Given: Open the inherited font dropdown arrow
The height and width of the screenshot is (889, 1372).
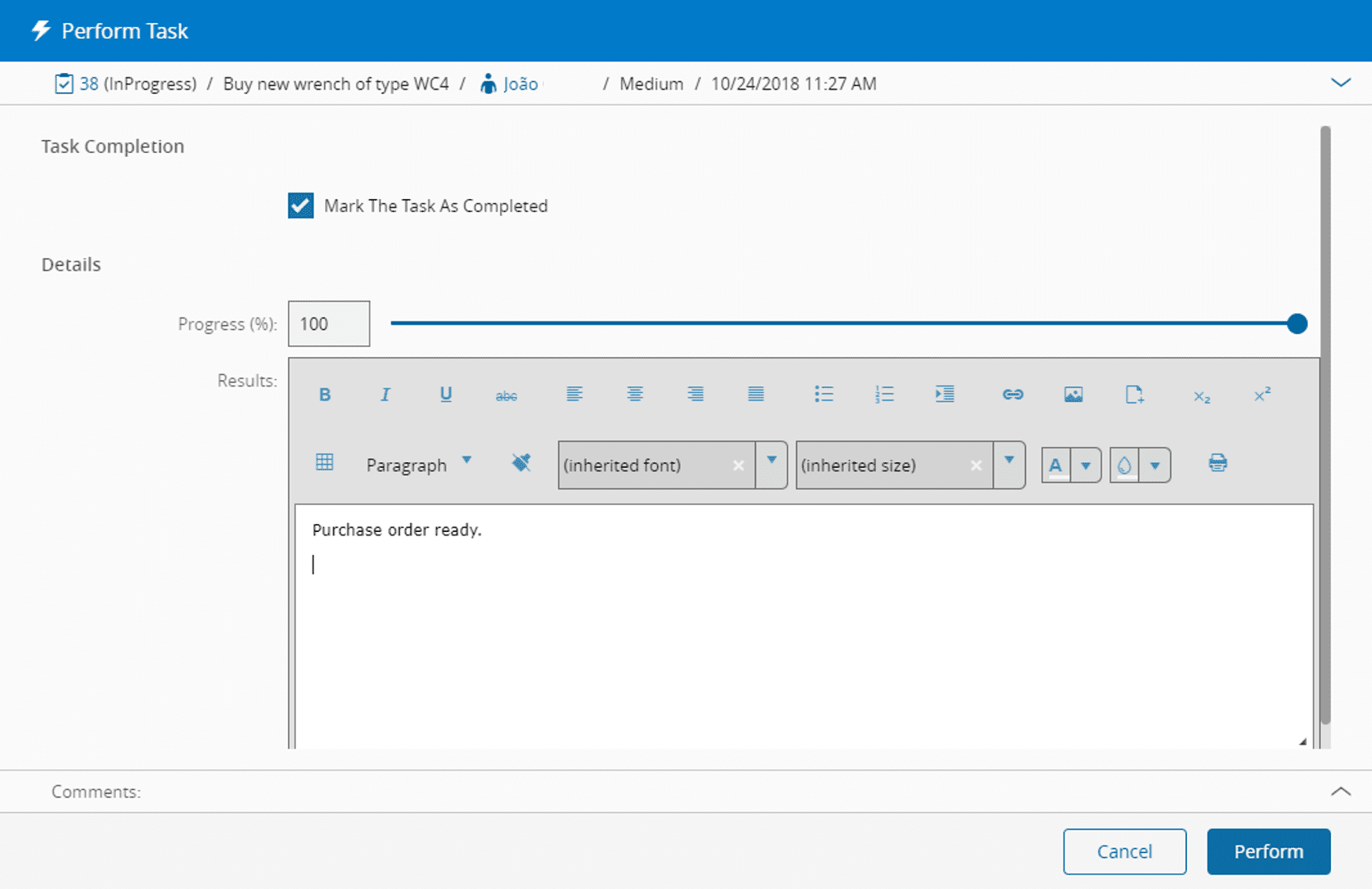Looking at the screenshot, I should pos(771,465).
